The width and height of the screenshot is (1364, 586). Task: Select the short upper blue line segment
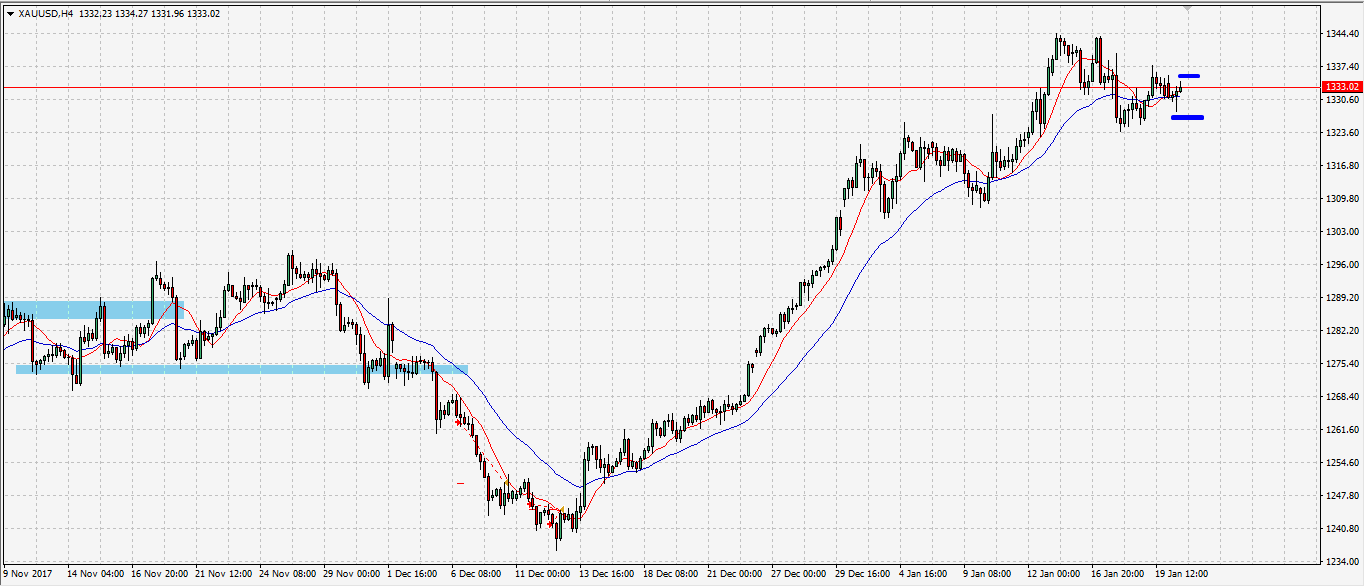pos(1189,76)
